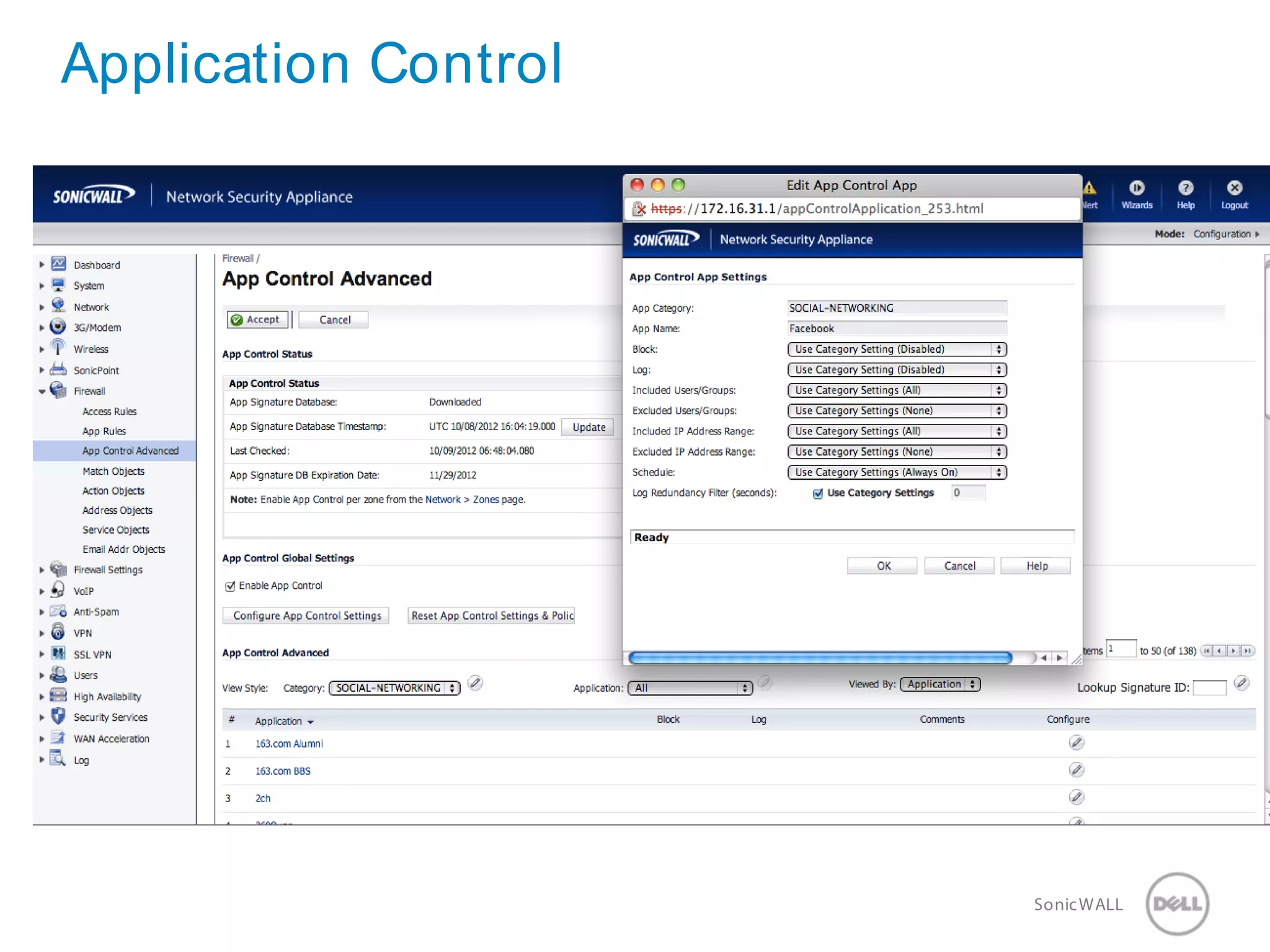Viewport: 1270px width, 952px height.
Task: Click the Anti-Spam envelope icon in the sidebar
Action: (58, 611)
